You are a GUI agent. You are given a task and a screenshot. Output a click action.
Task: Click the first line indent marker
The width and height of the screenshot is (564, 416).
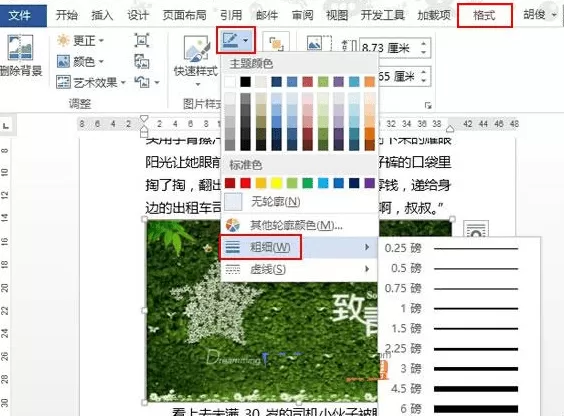[144, 118]
